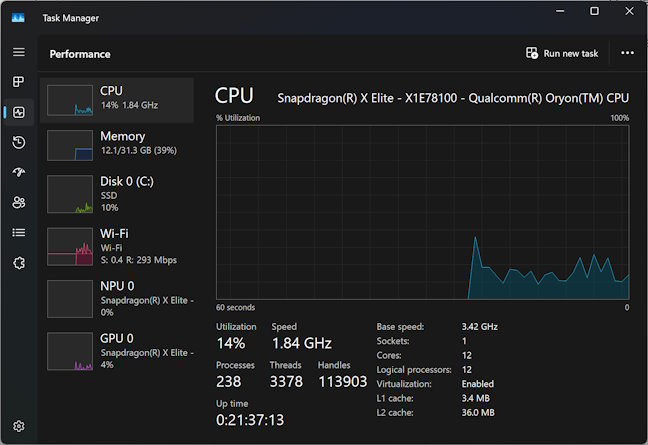Screen dimensions: 648x445
Task: Click the S: 0.4 R: 293 Mbps text
Action: coord(138,260)
